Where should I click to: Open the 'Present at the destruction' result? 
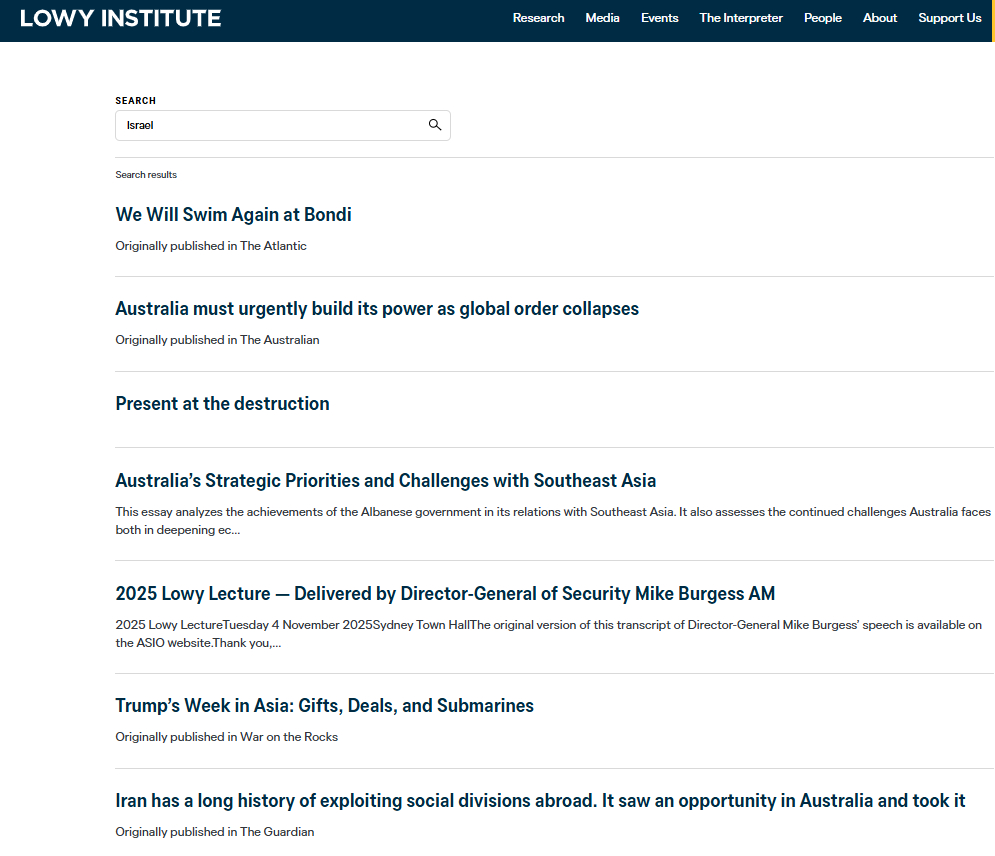[x=222, y=404]
